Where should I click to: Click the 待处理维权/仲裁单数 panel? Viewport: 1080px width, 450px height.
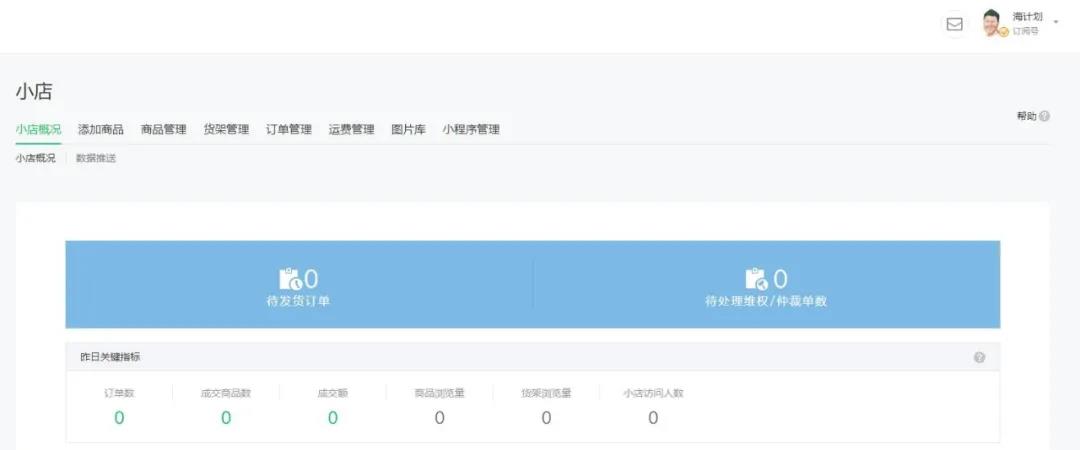click(x=766, y=285)
